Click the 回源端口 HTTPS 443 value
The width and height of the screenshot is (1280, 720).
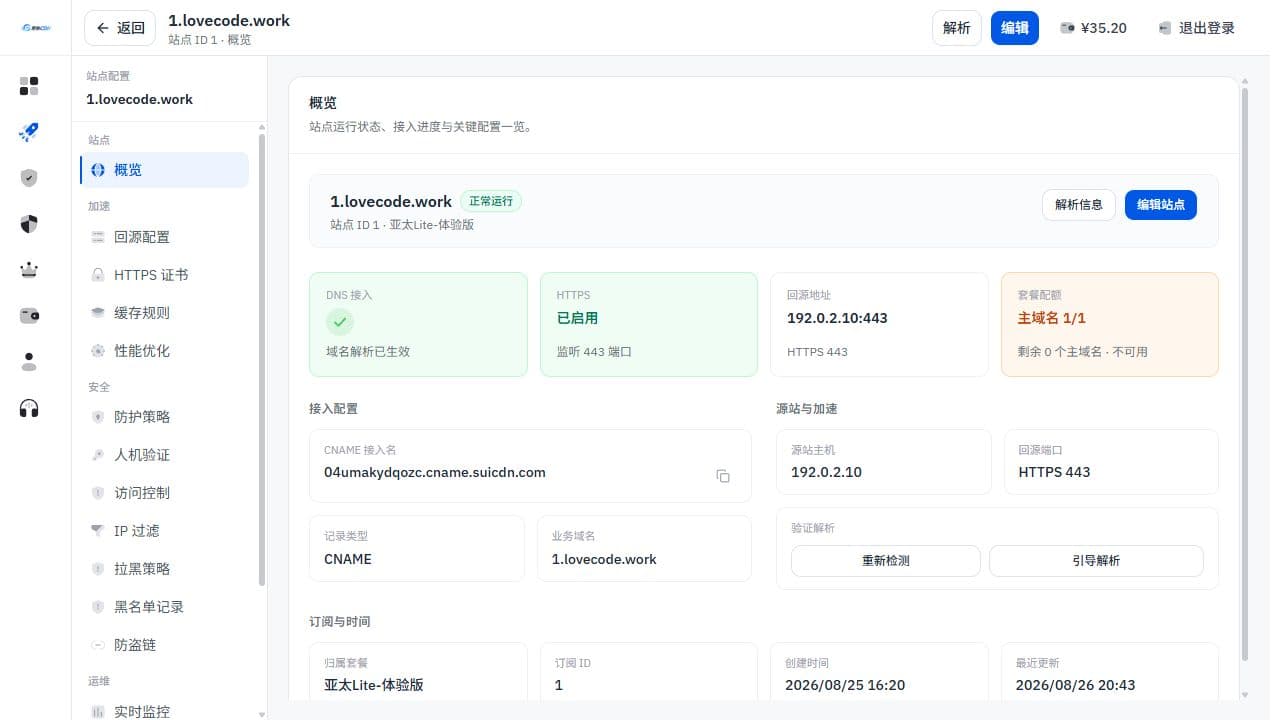[1054, 472]
